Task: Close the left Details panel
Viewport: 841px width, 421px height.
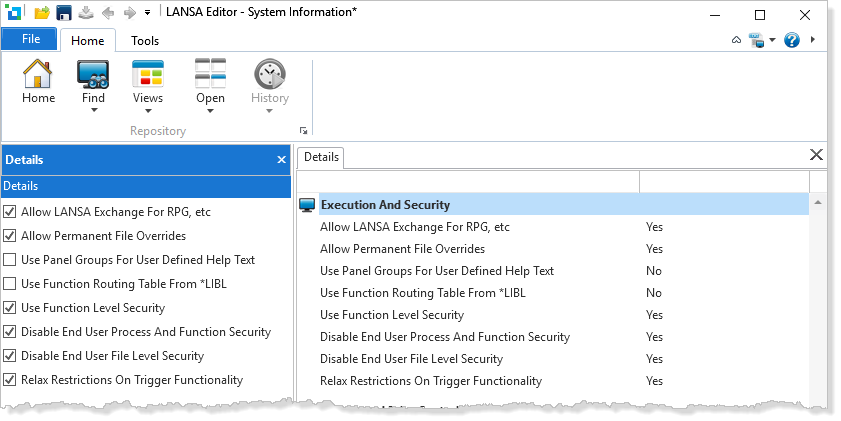Action: 282,160
